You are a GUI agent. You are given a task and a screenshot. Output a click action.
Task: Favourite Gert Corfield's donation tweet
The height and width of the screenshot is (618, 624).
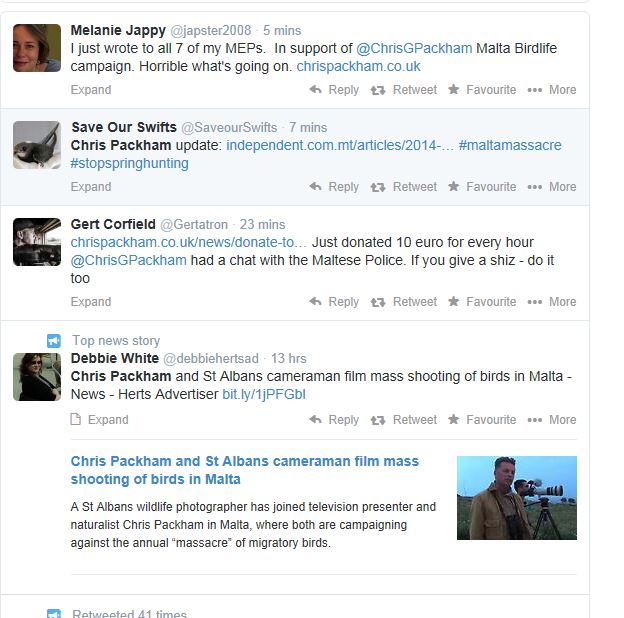(481, 302)
